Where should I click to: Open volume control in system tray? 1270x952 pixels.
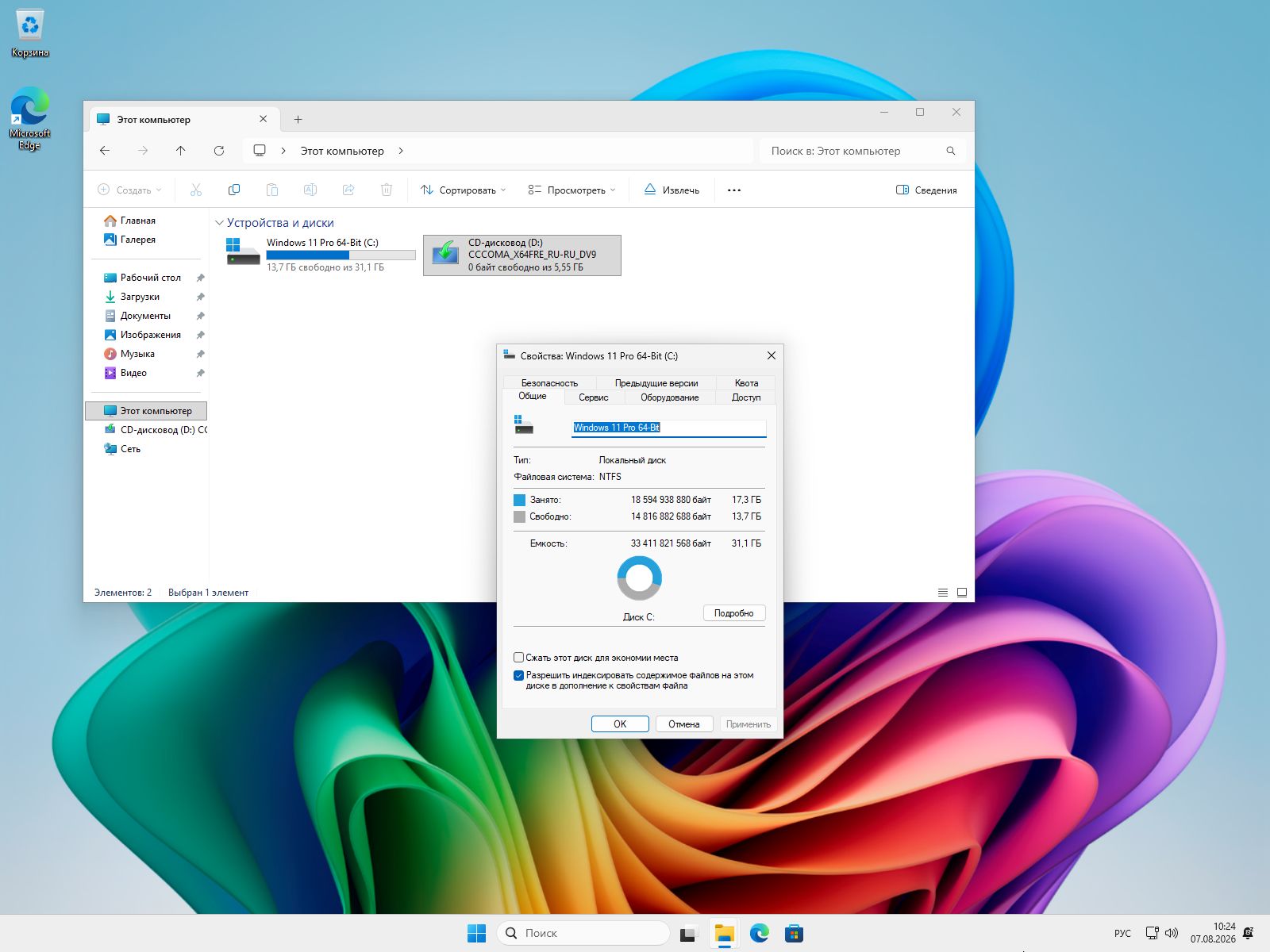pos(1172,933)
